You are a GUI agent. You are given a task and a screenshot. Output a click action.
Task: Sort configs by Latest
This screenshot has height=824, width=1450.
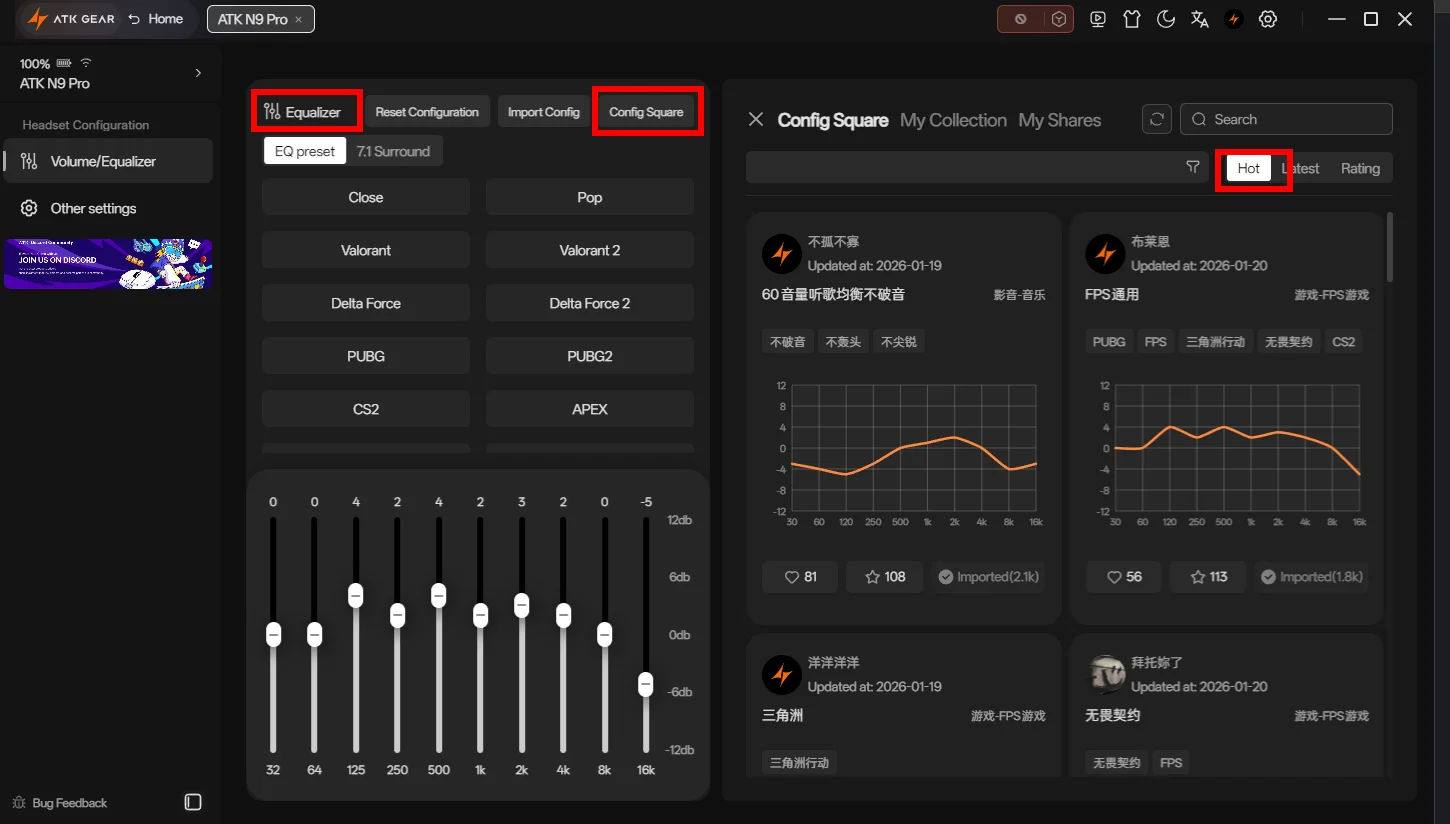click(1301, 168)
